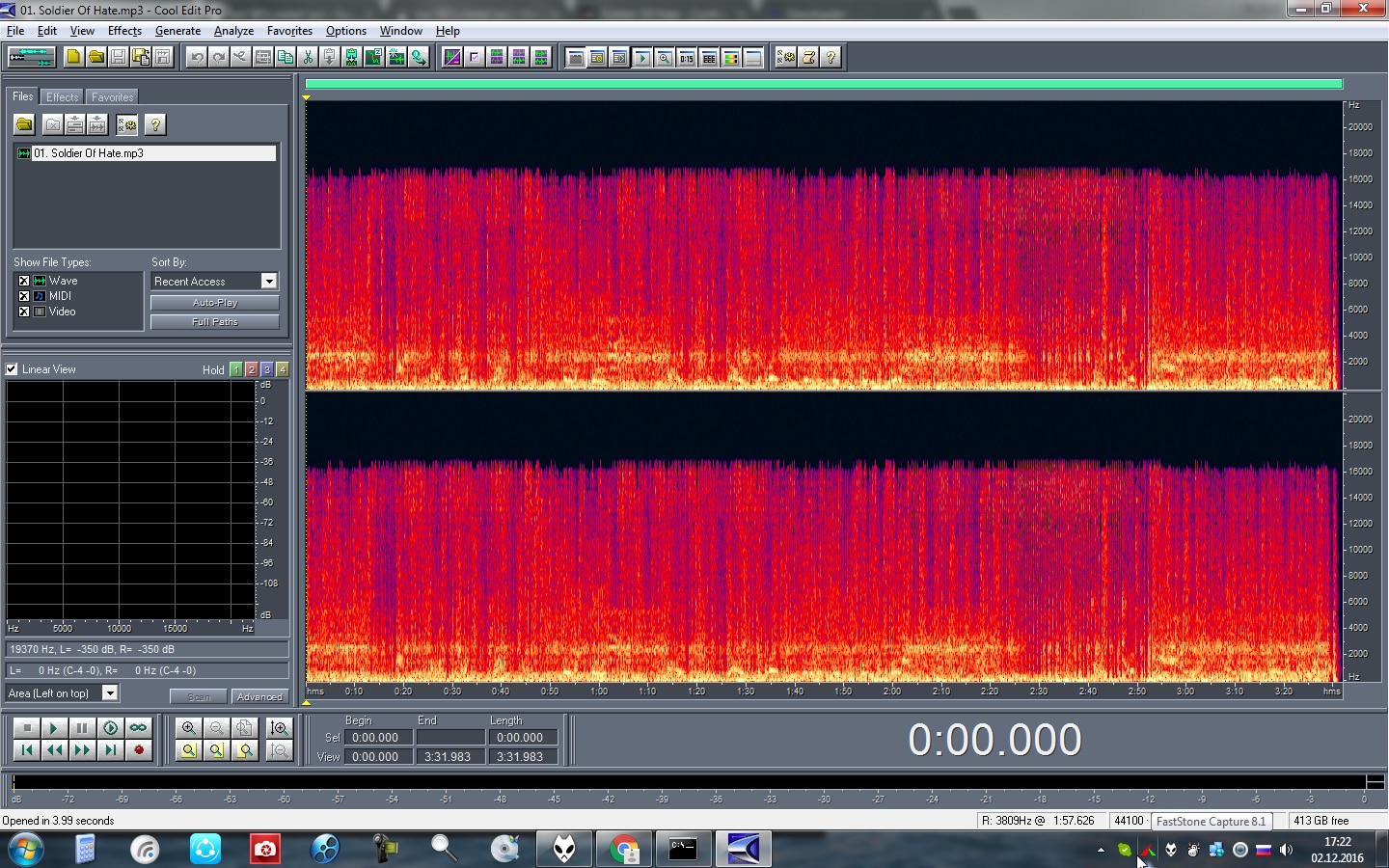Open Chrome from the Windows taskbar
This screenshot has height=868, width=1389.
tap(624, 850)
